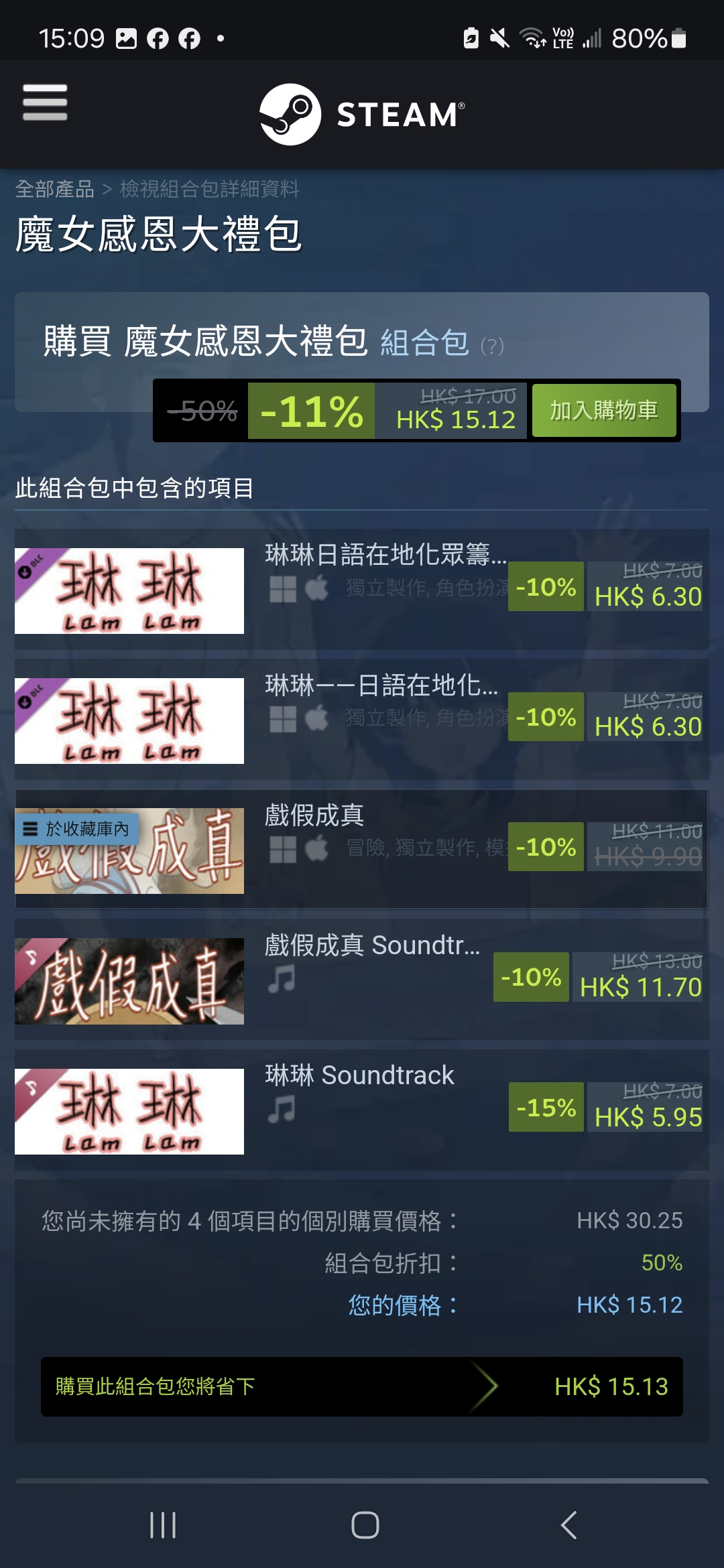Add 魔女感恩大禮包 bundle to cart
724x1568 pixels.
(x=604, y=410)
